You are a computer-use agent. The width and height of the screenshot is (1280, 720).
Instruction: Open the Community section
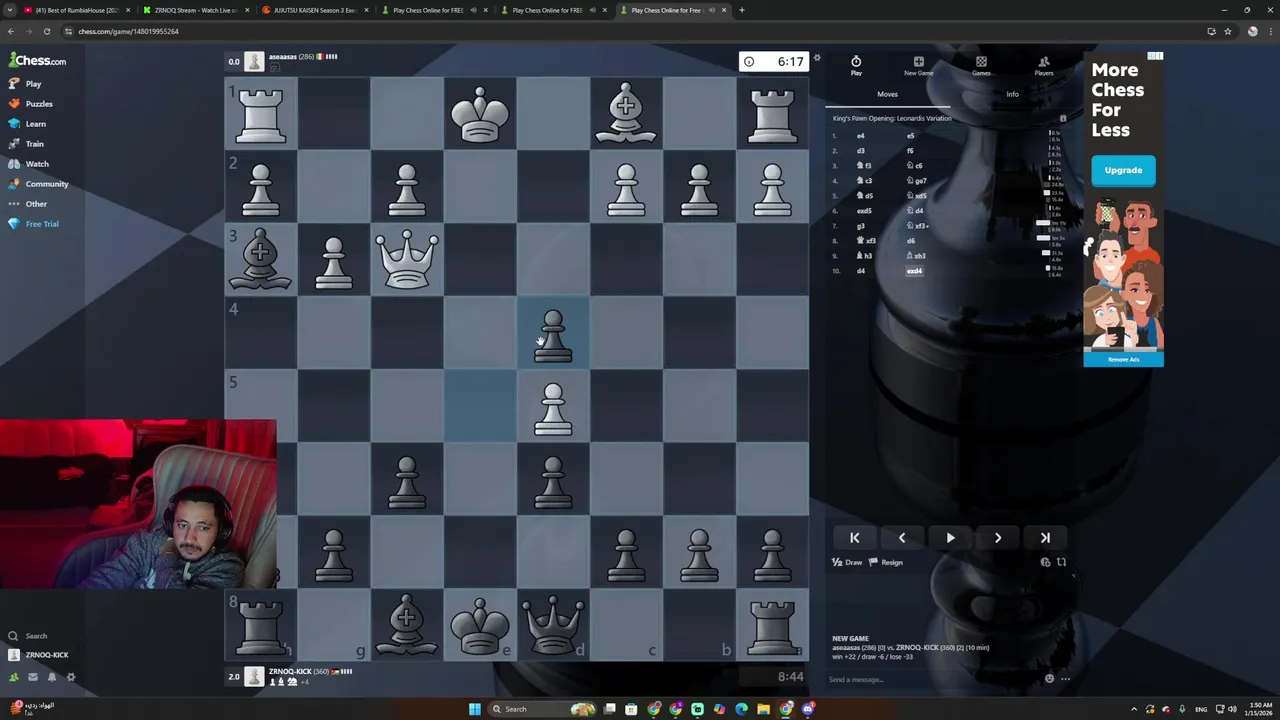(x=38, y=184)
